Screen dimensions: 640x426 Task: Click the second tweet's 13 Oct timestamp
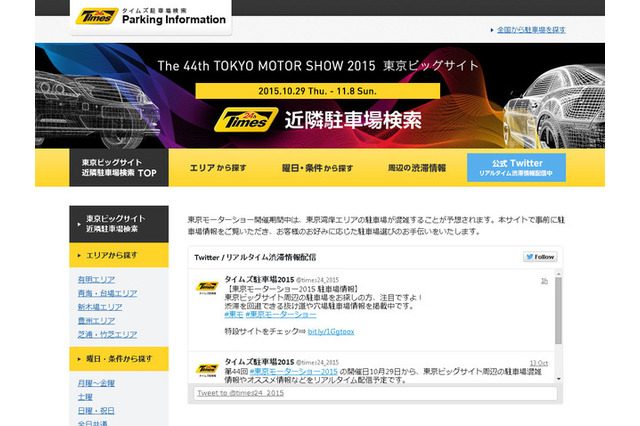point(539,363)
